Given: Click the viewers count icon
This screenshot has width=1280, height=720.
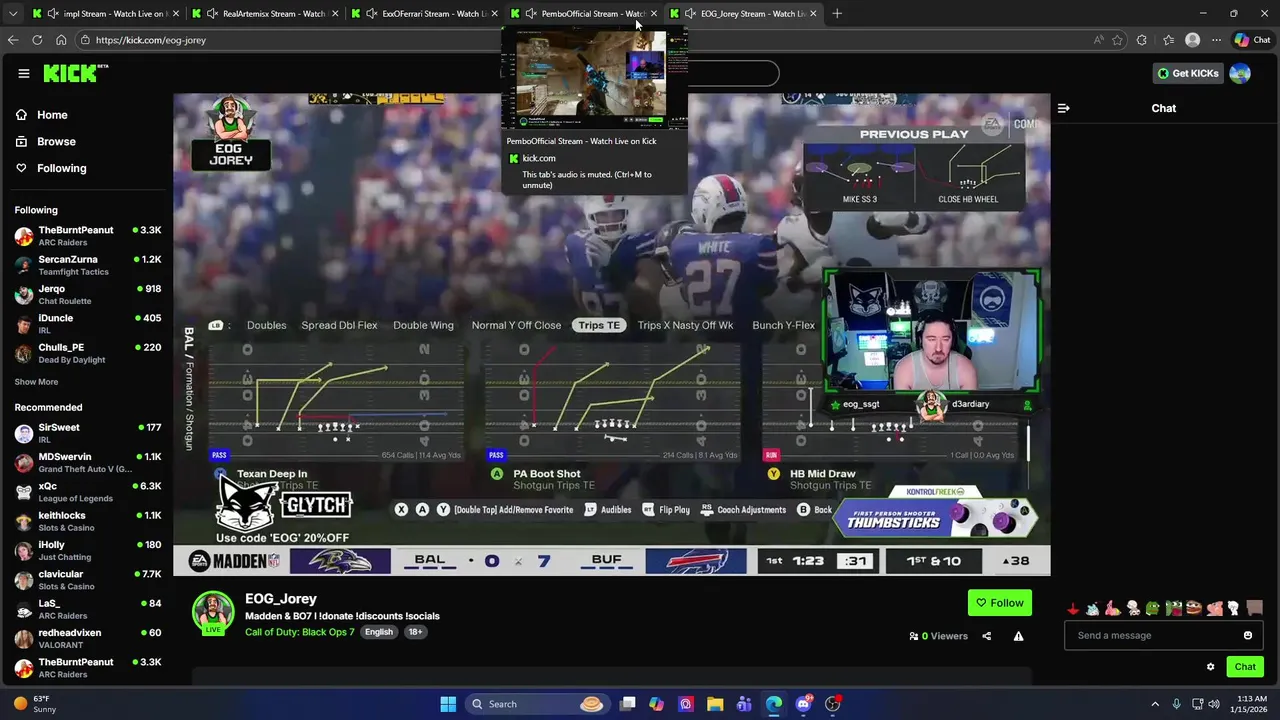Looking at the screenshot, I should tap(914, 636).
